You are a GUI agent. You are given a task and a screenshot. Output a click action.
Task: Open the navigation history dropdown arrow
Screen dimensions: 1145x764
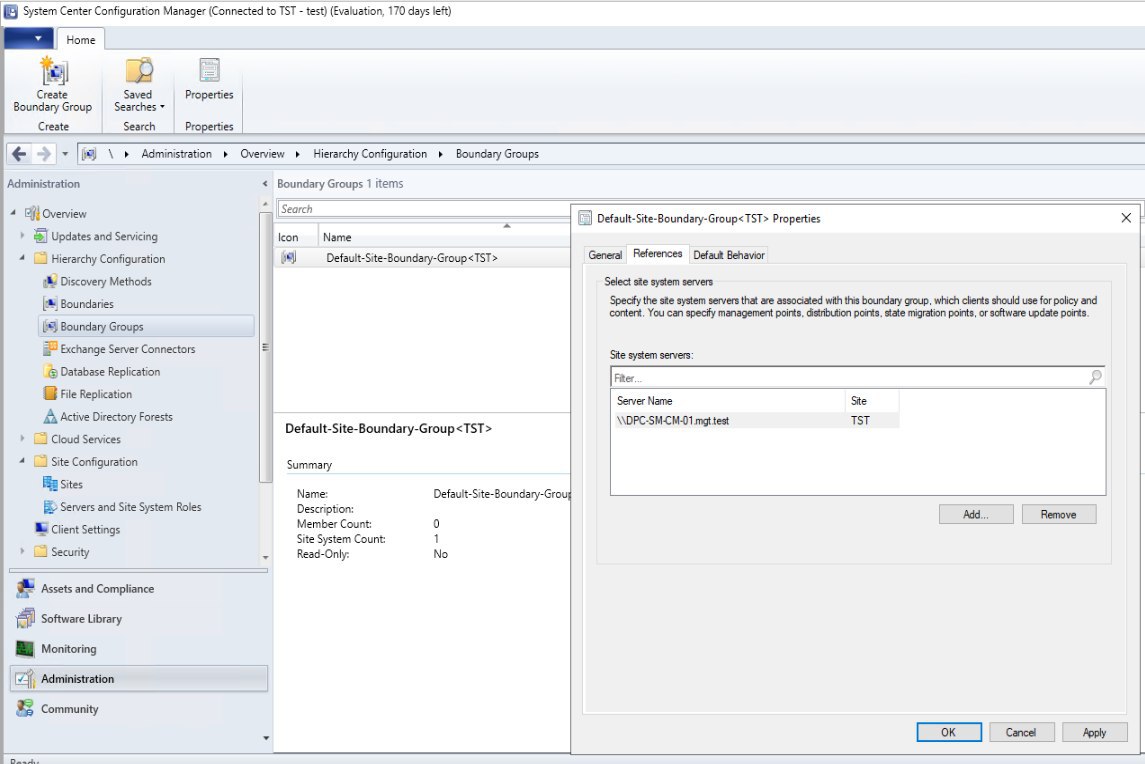65,154
